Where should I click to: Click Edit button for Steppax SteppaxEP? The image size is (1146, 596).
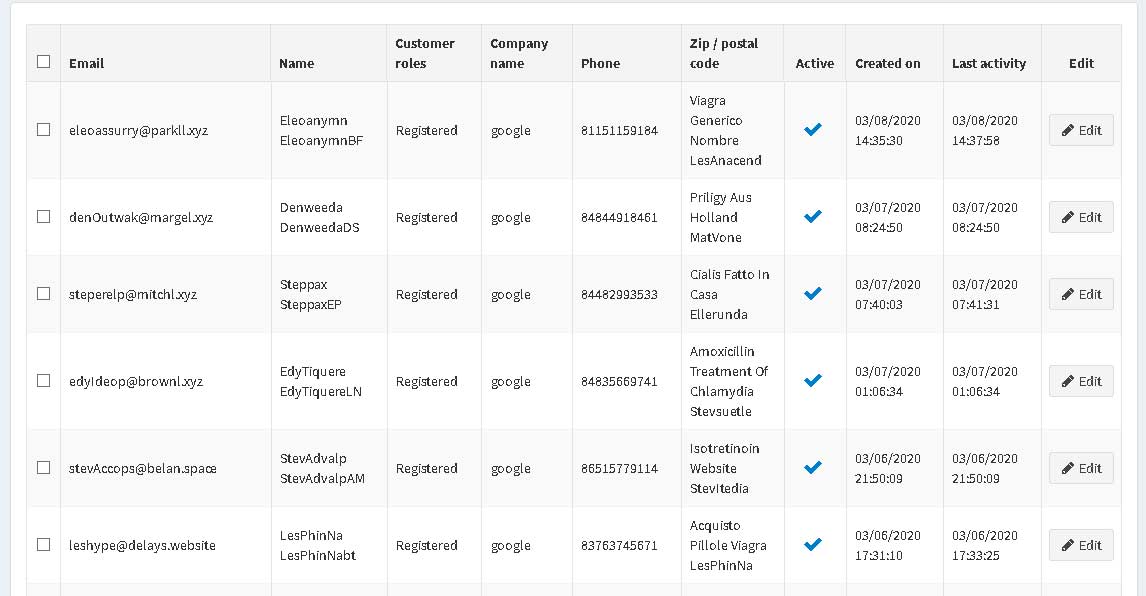tap(1081, 294)
